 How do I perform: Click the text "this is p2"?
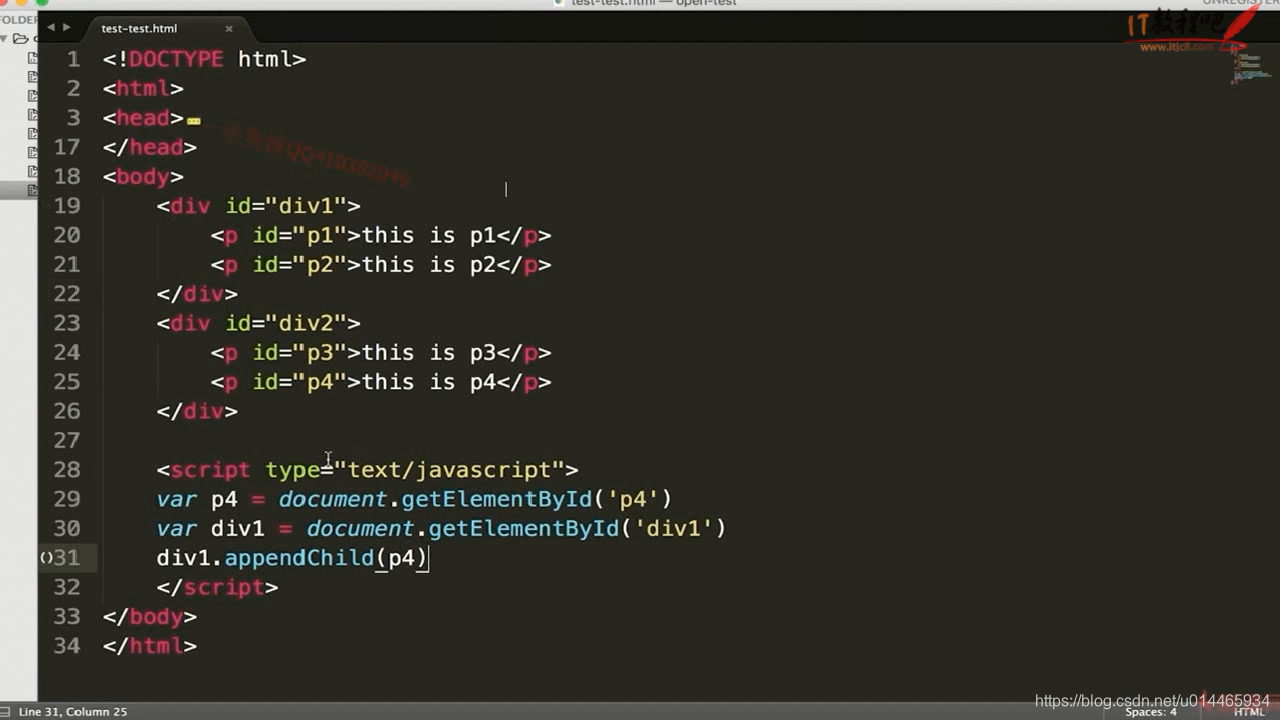pos(429,265)
